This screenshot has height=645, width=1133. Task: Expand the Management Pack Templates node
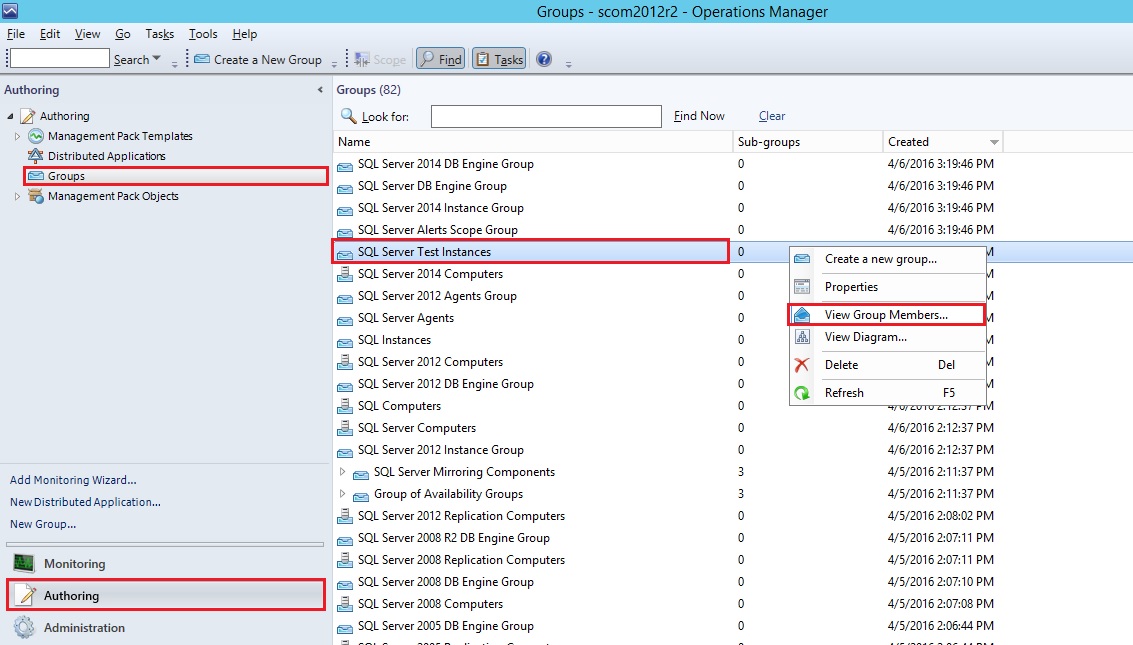tap(17, 136)
